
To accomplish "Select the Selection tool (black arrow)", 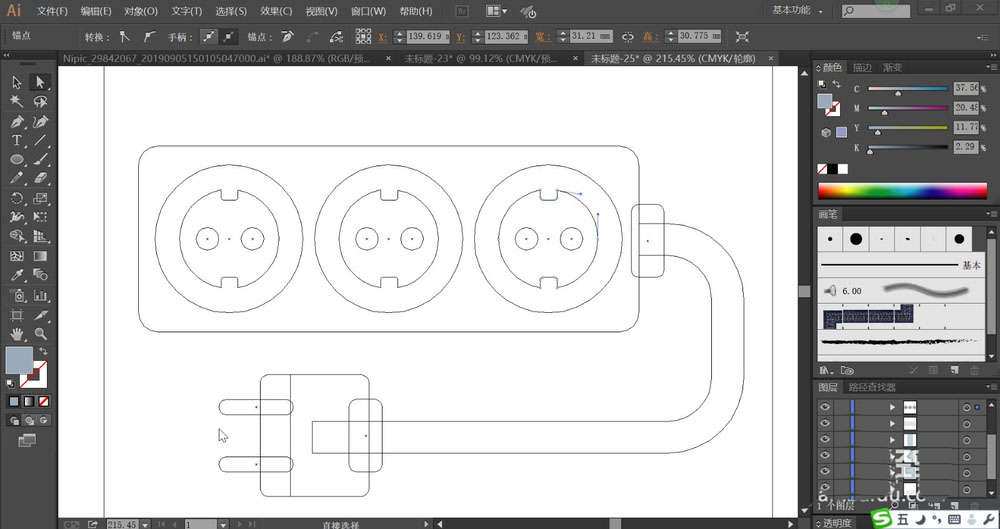I will 17,82.
